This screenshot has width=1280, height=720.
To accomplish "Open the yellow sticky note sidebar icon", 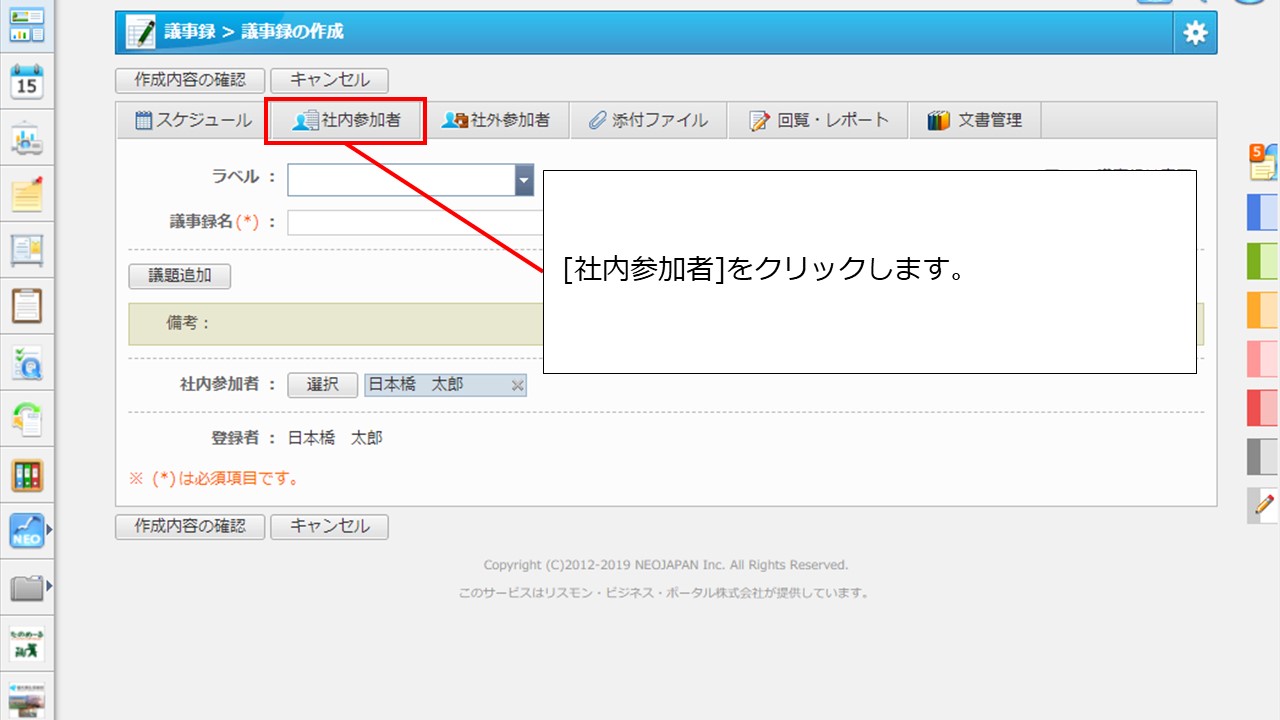I will pyautogui.click(x=27, y=194).
